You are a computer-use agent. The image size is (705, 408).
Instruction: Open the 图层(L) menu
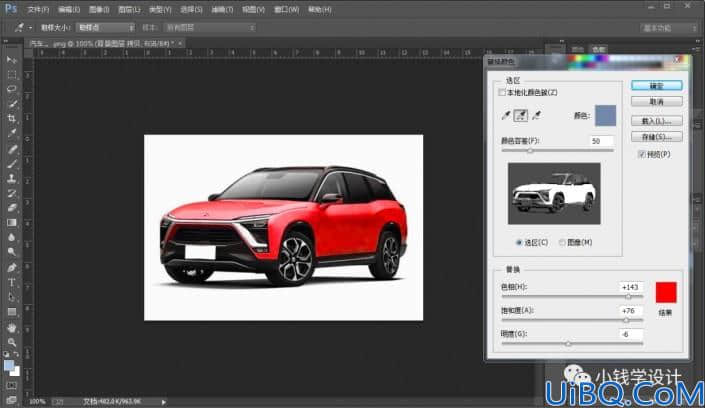(129, 9)
